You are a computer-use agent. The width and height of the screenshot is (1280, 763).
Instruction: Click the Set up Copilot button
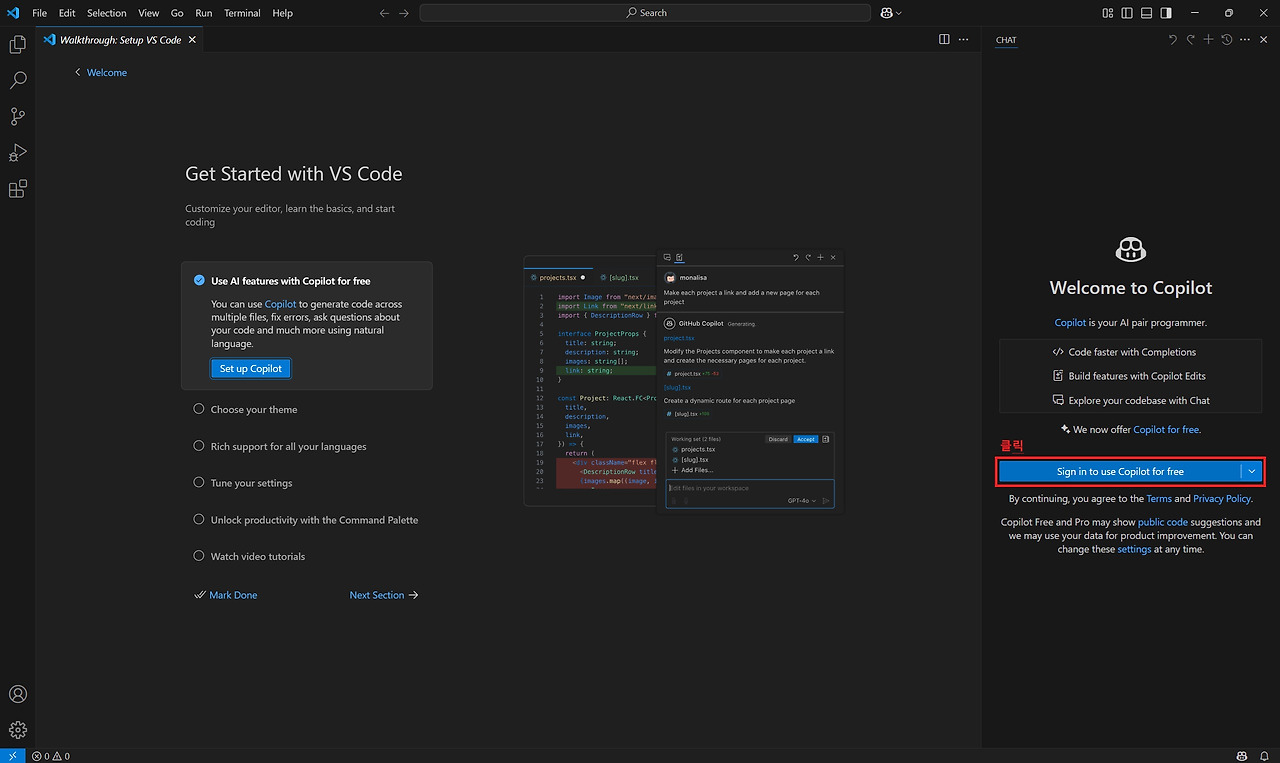click(250, 368)
